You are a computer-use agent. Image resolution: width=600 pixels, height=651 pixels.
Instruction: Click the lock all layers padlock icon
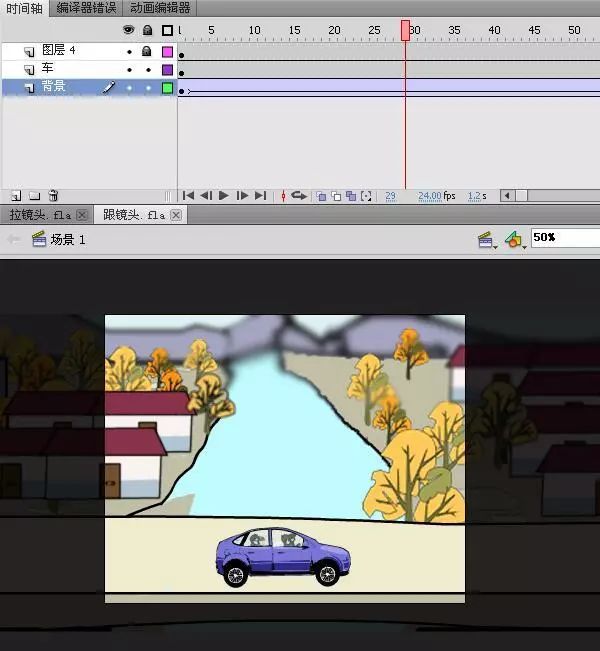[147, 30]
